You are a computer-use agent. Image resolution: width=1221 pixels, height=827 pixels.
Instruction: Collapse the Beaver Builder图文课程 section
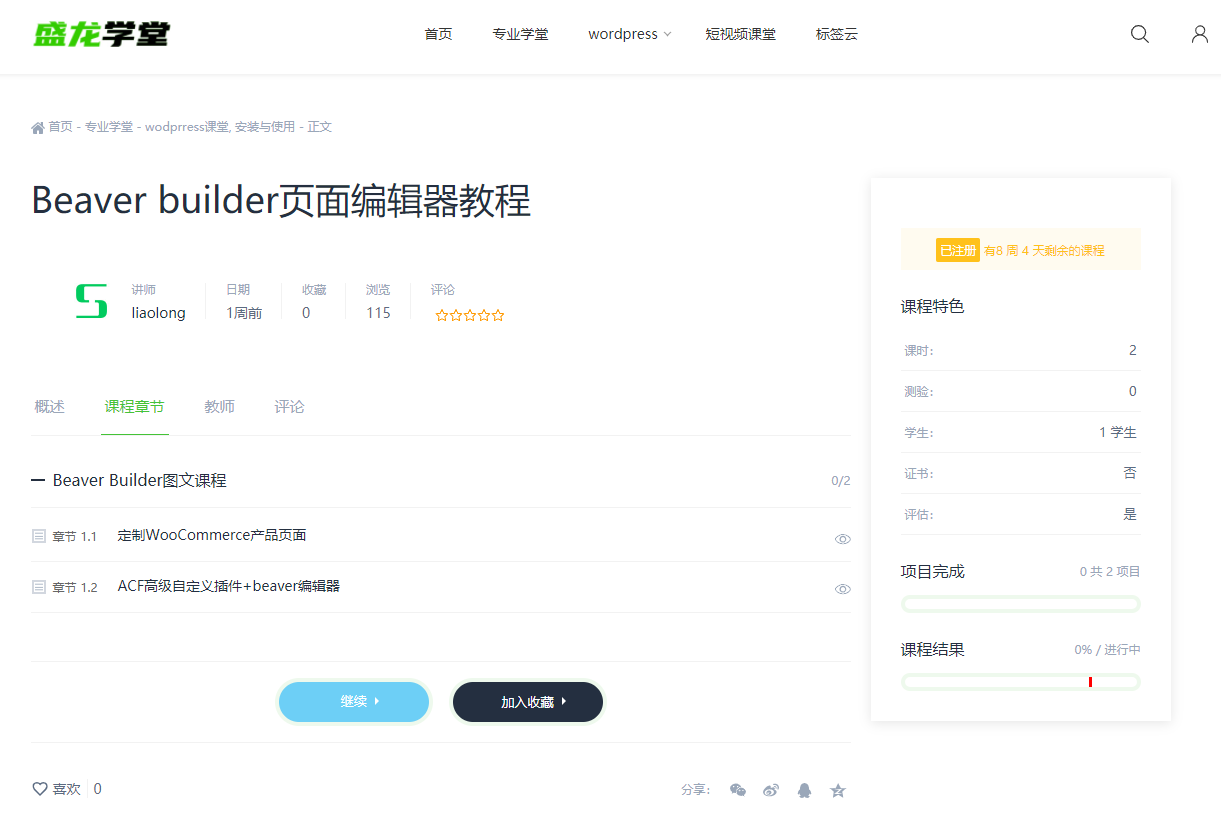coord(38,481)
